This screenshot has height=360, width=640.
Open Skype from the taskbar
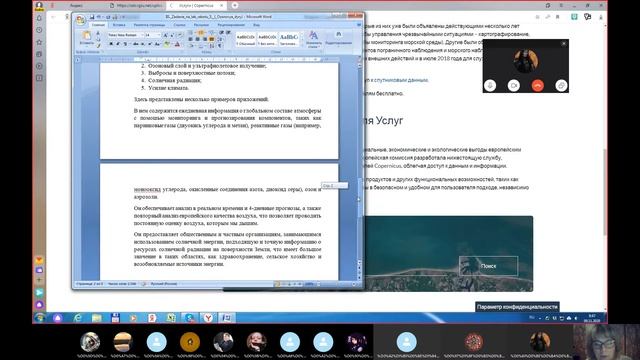tap(189, 318)
